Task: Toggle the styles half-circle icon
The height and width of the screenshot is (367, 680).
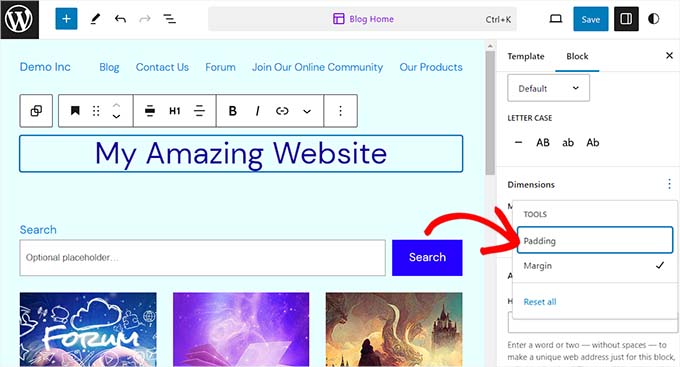Action: click(x=654, y=19)
